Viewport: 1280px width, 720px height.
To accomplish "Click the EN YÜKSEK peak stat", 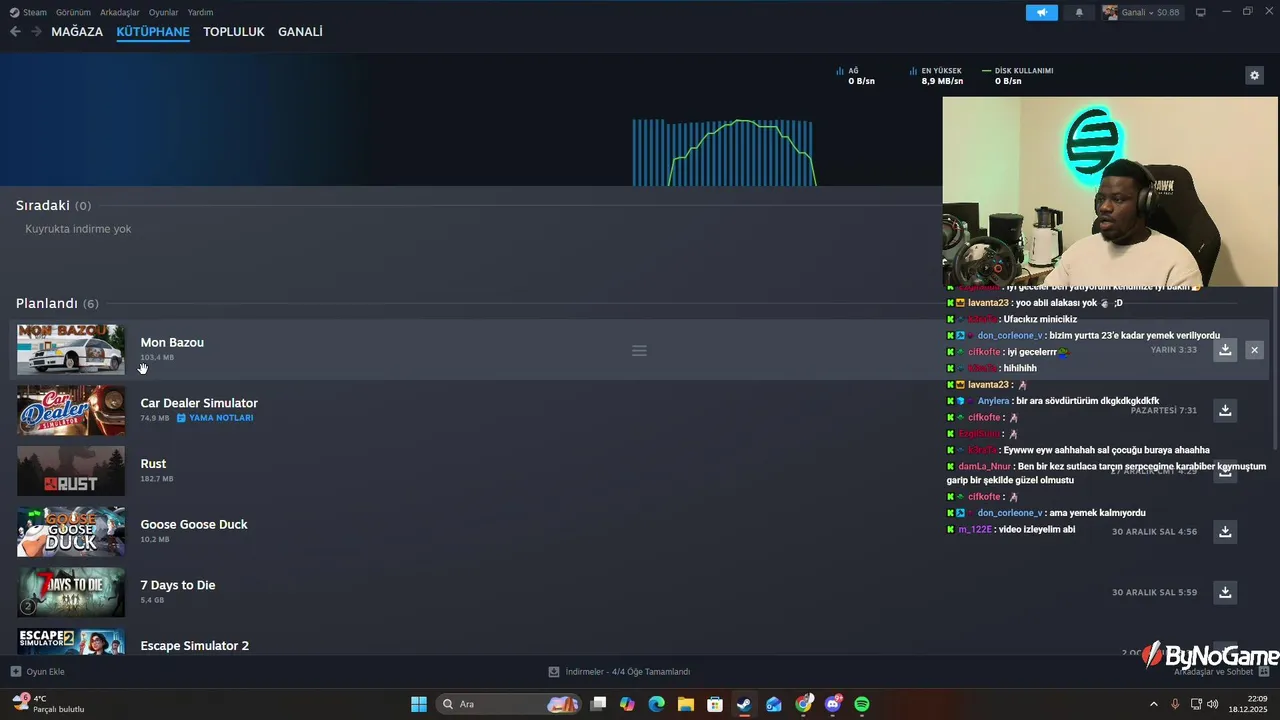I will click(937, 76).
